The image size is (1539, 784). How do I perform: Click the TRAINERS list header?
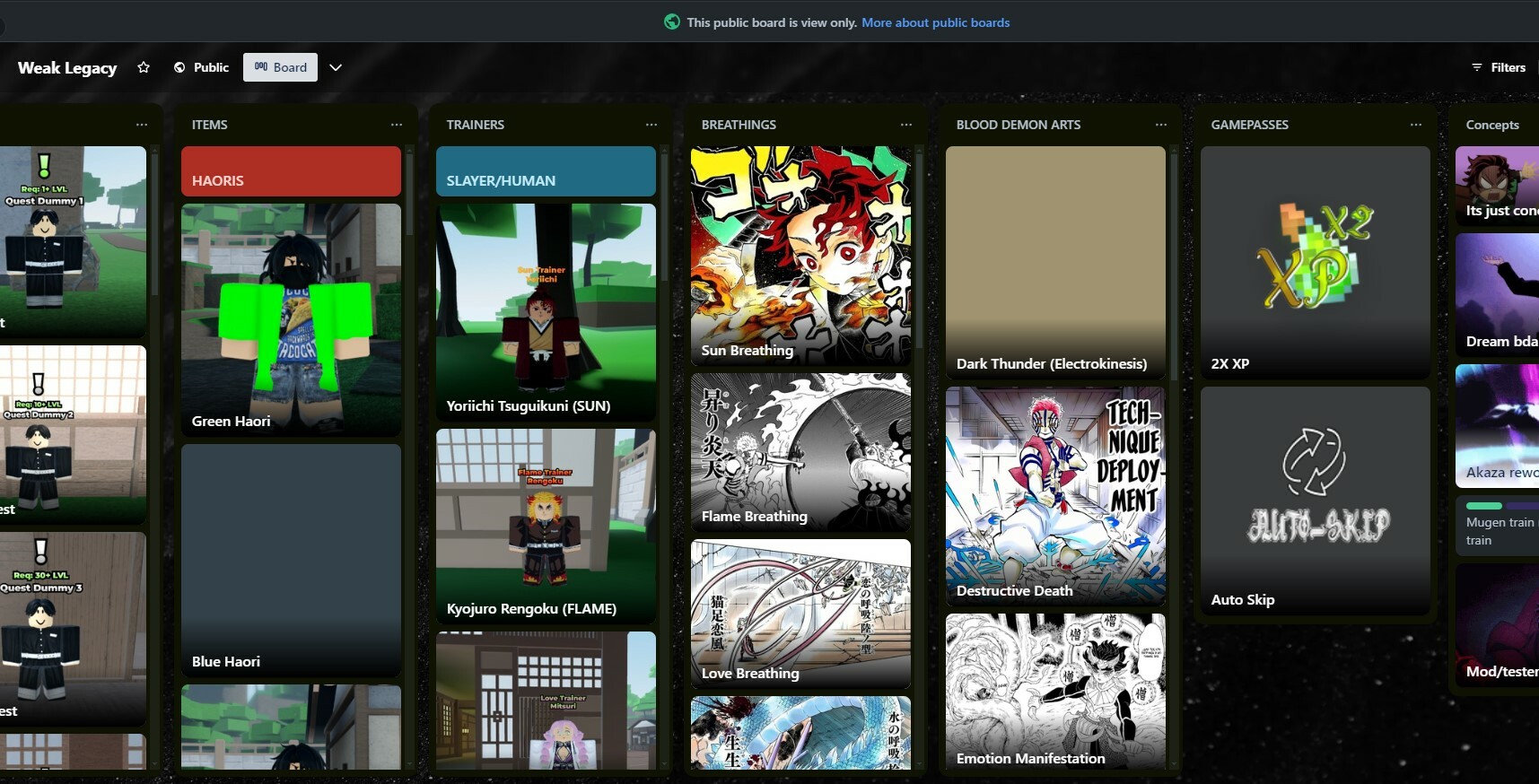(x=476, y=125)
